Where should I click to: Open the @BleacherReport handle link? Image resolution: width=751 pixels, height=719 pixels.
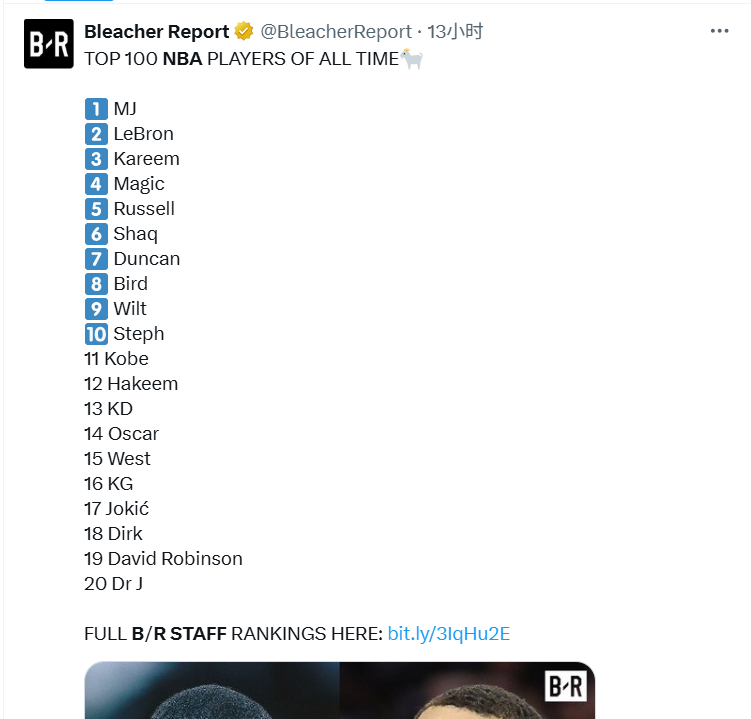pos(336,32)
